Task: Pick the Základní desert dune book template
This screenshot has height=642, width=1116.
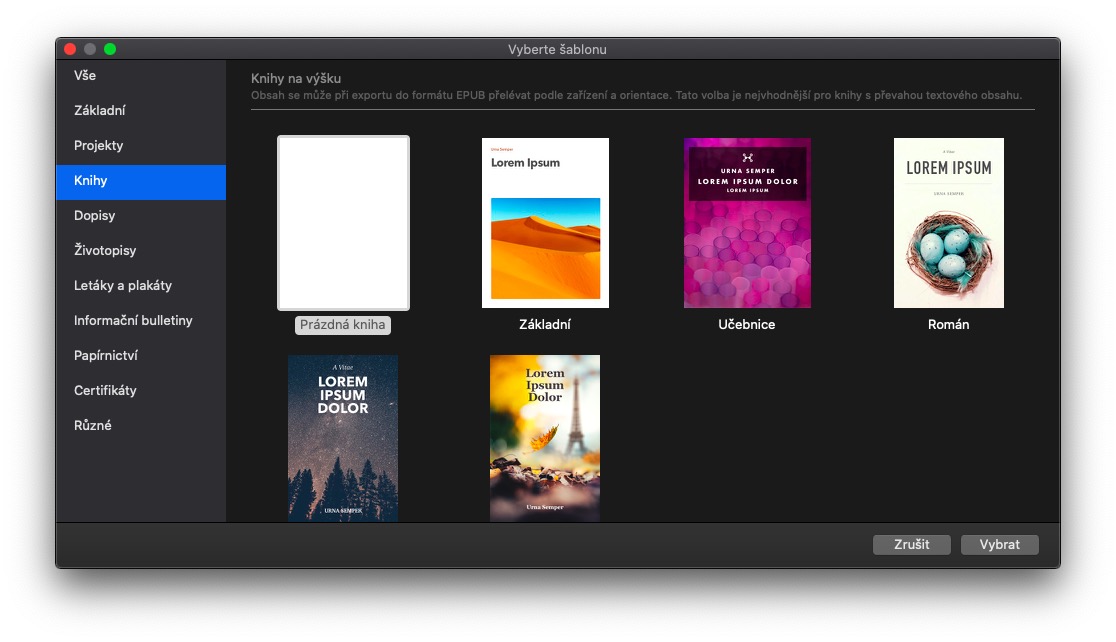Action: [x=545, y=223]
